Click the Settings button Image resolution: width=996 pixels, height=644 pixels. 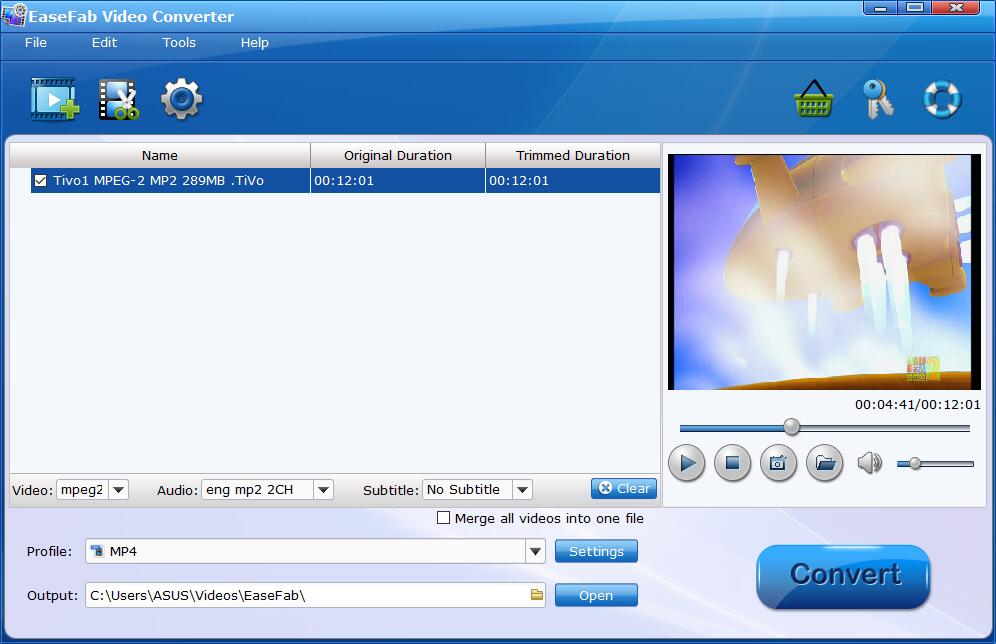pyautogui.click(x=596, y=551)
